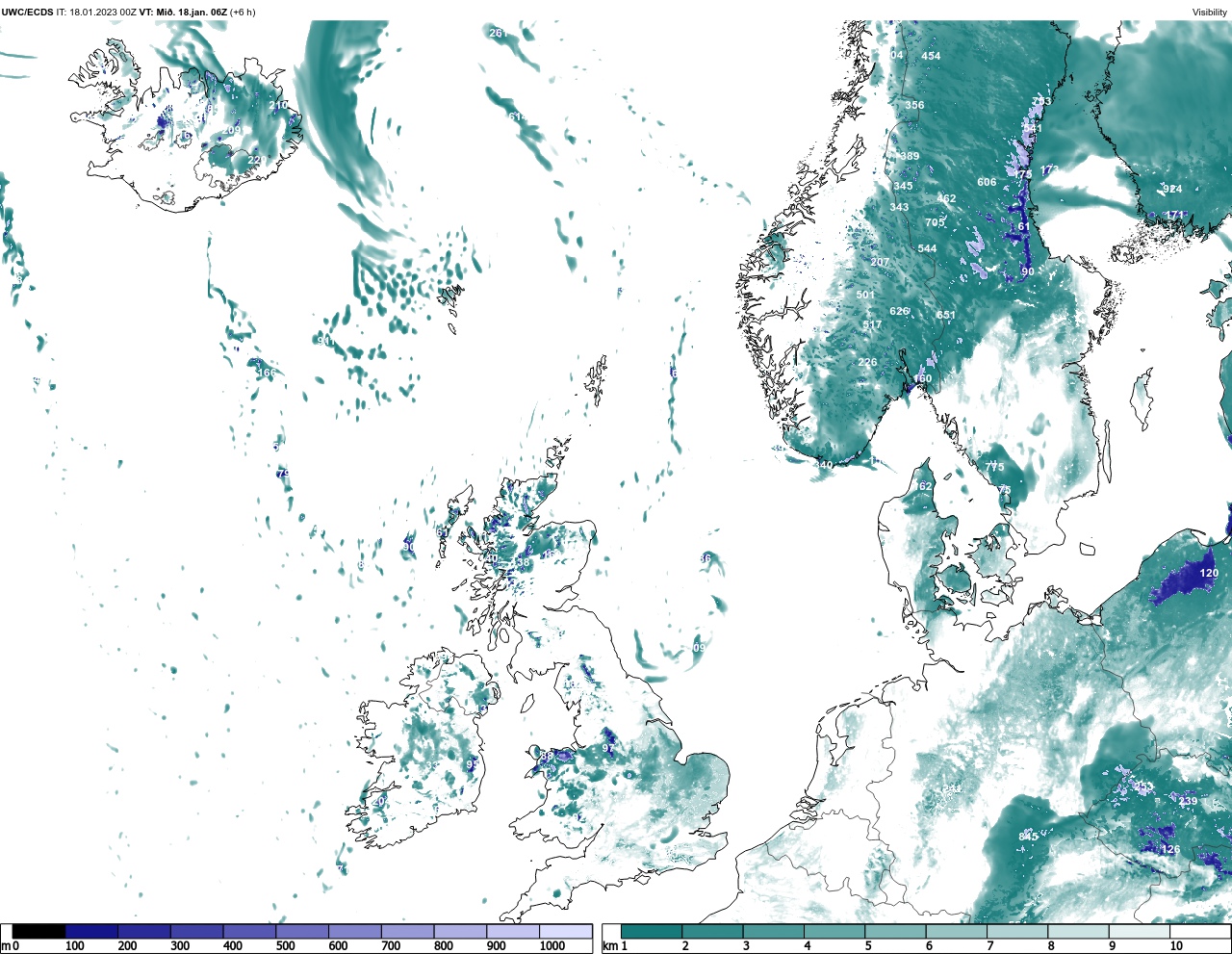1232x954 pixels.
Task: Click the 700–800 m legend swatch
Action: 407,931
